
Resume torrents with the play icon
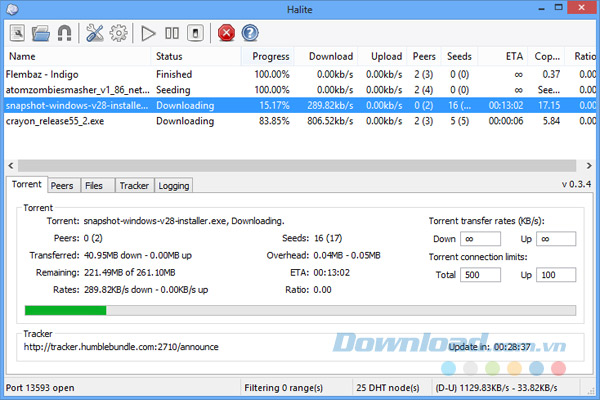pyautogui.click(x=148, y=33)
